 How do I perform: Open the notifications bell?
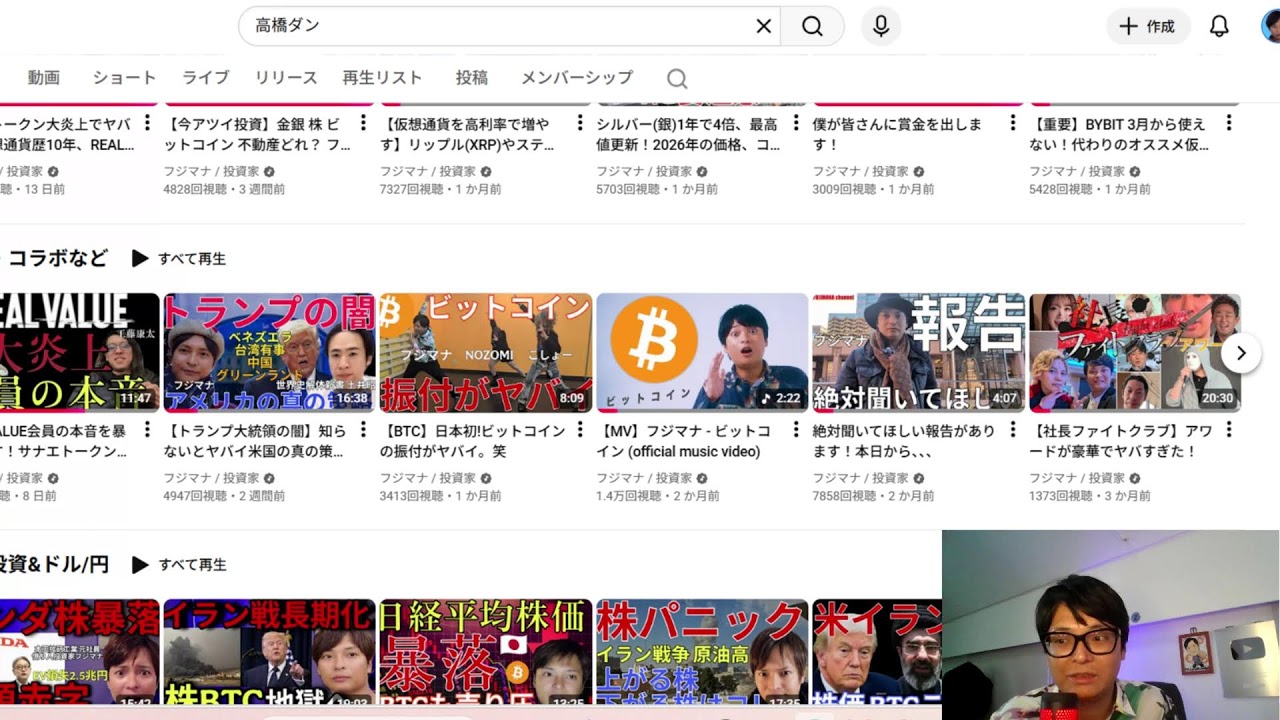(1218, 26)
